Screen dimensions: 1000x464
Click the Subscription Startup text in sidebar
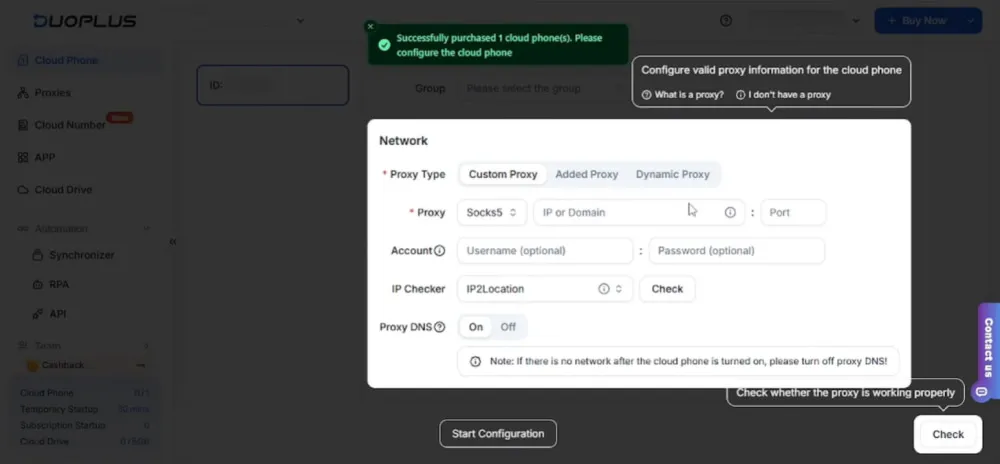pos(62,425)
